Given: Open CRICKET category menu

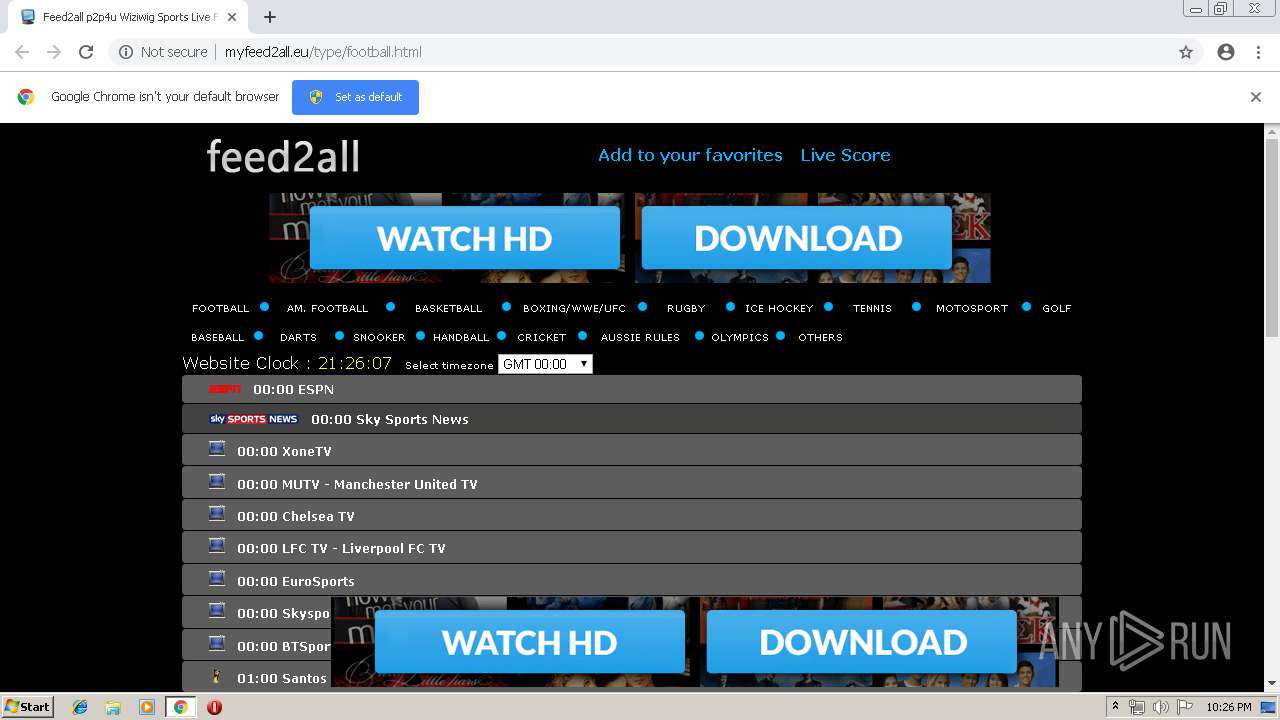Looking at the screenshot, I should [542, 337].
